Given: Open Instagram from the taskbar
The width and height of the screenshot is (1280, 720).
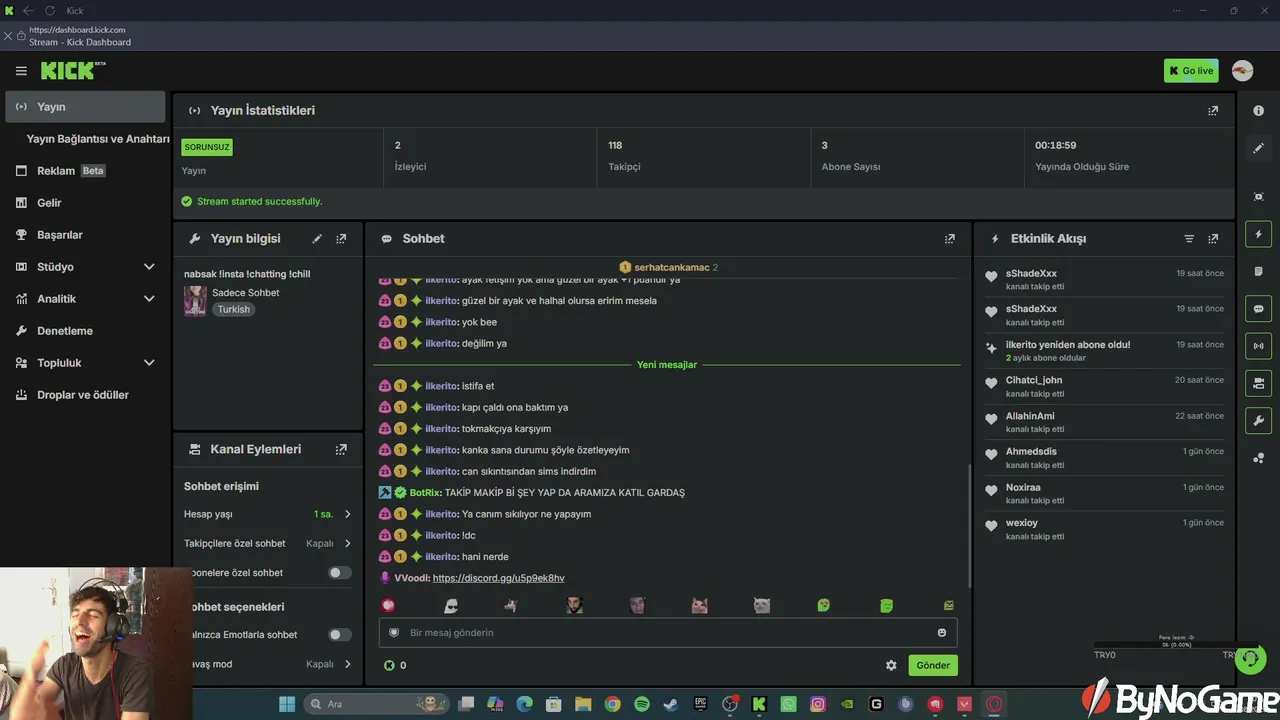Looking at the screenshot, I should [818, 704].
